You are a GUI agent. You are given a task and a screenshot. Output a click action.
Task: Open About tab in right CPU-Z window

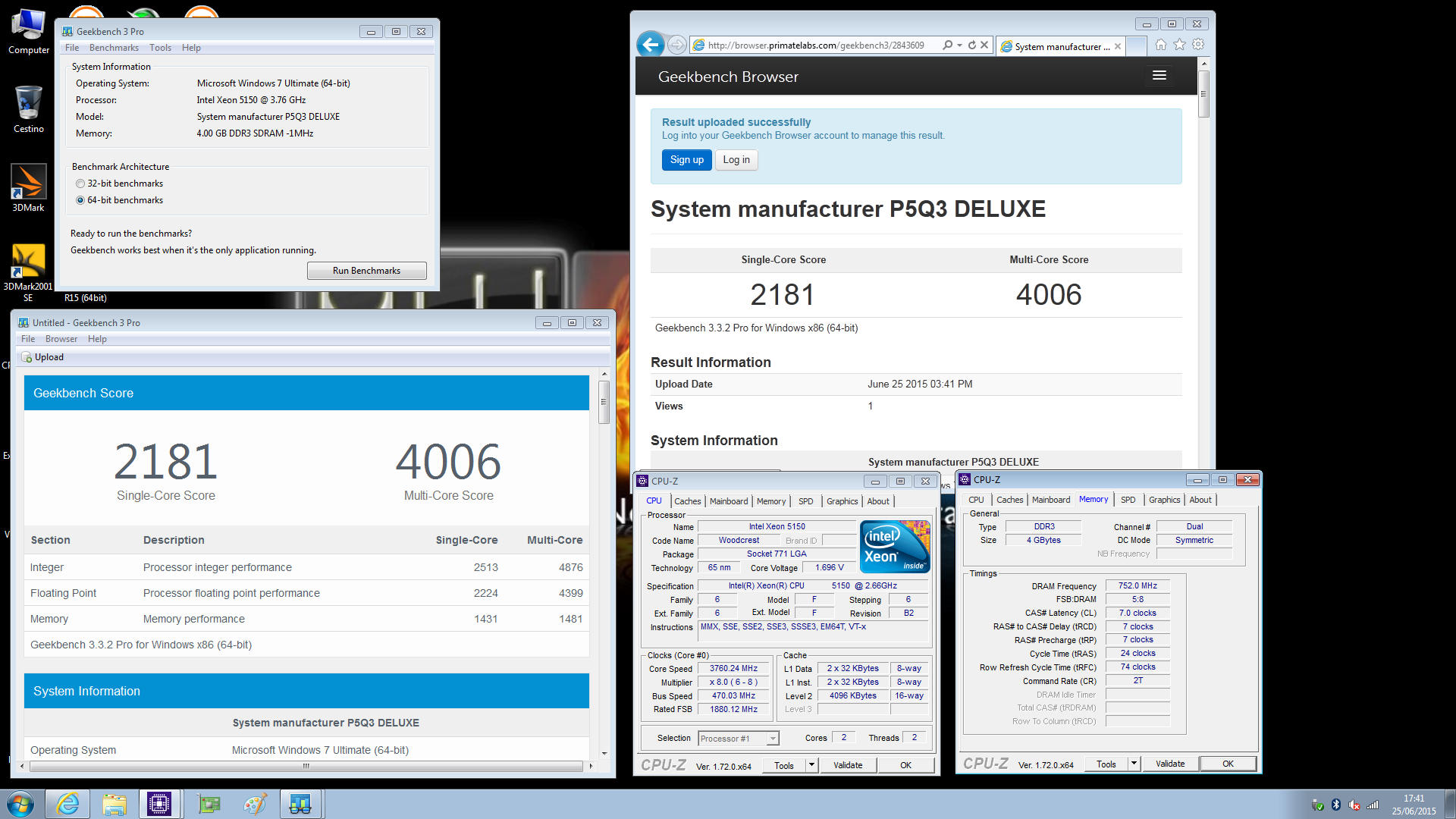1200,500
